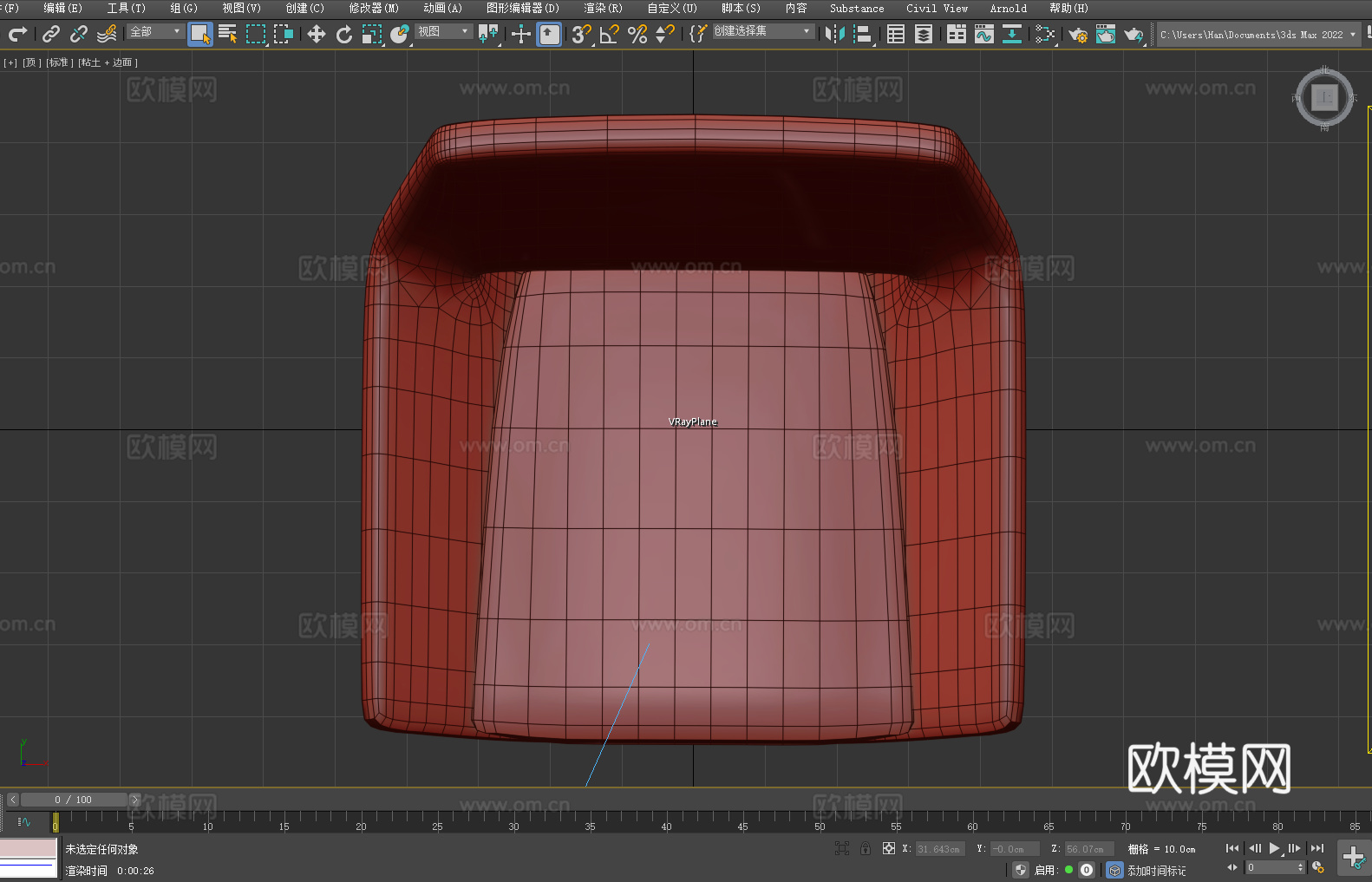Toggle Window/Crossing selection mode
Screen dimensions: 1372x882
tap(284, 34)
